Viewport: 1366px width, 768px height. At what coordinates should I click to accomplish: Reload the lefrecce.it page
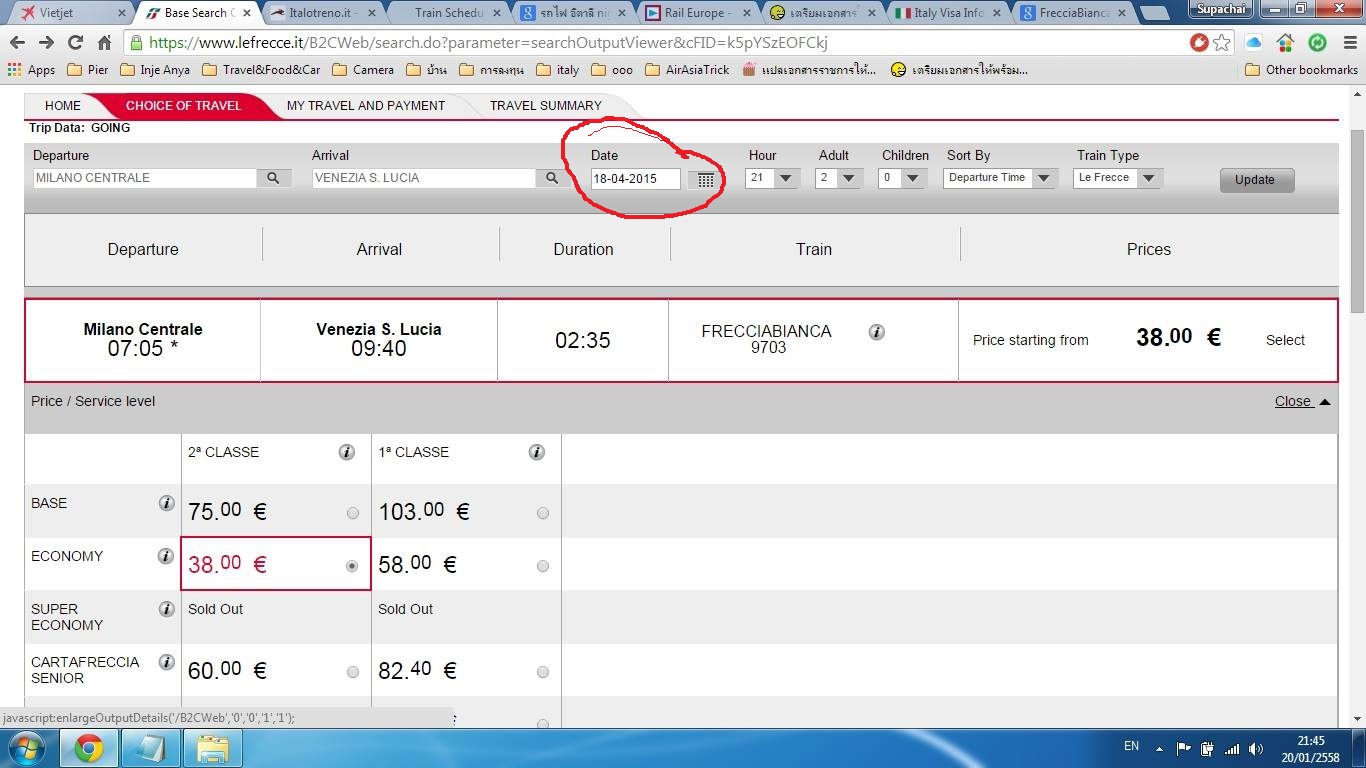75,43
